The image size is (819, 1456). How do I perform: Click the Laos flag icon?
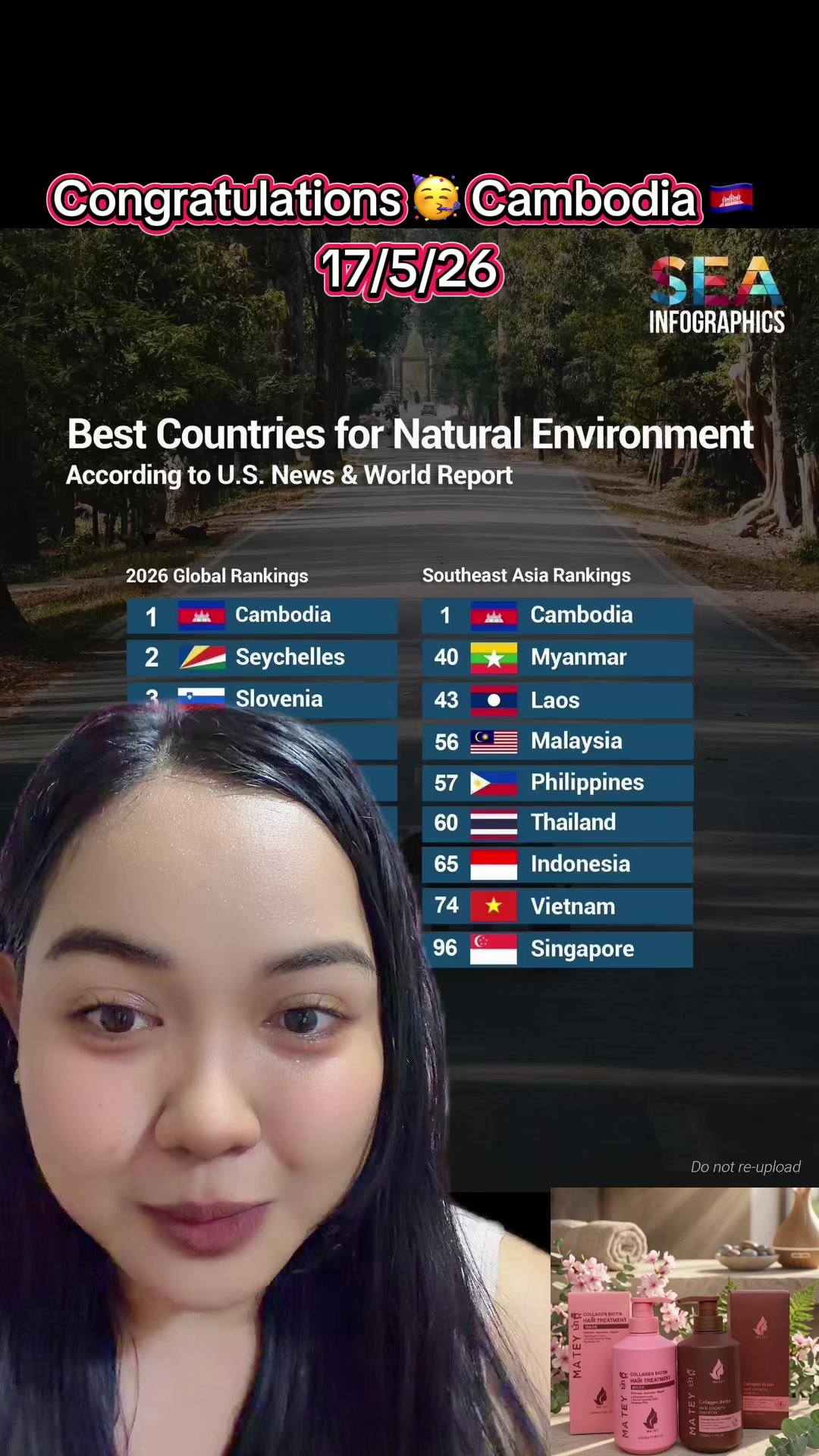(494, 700)
